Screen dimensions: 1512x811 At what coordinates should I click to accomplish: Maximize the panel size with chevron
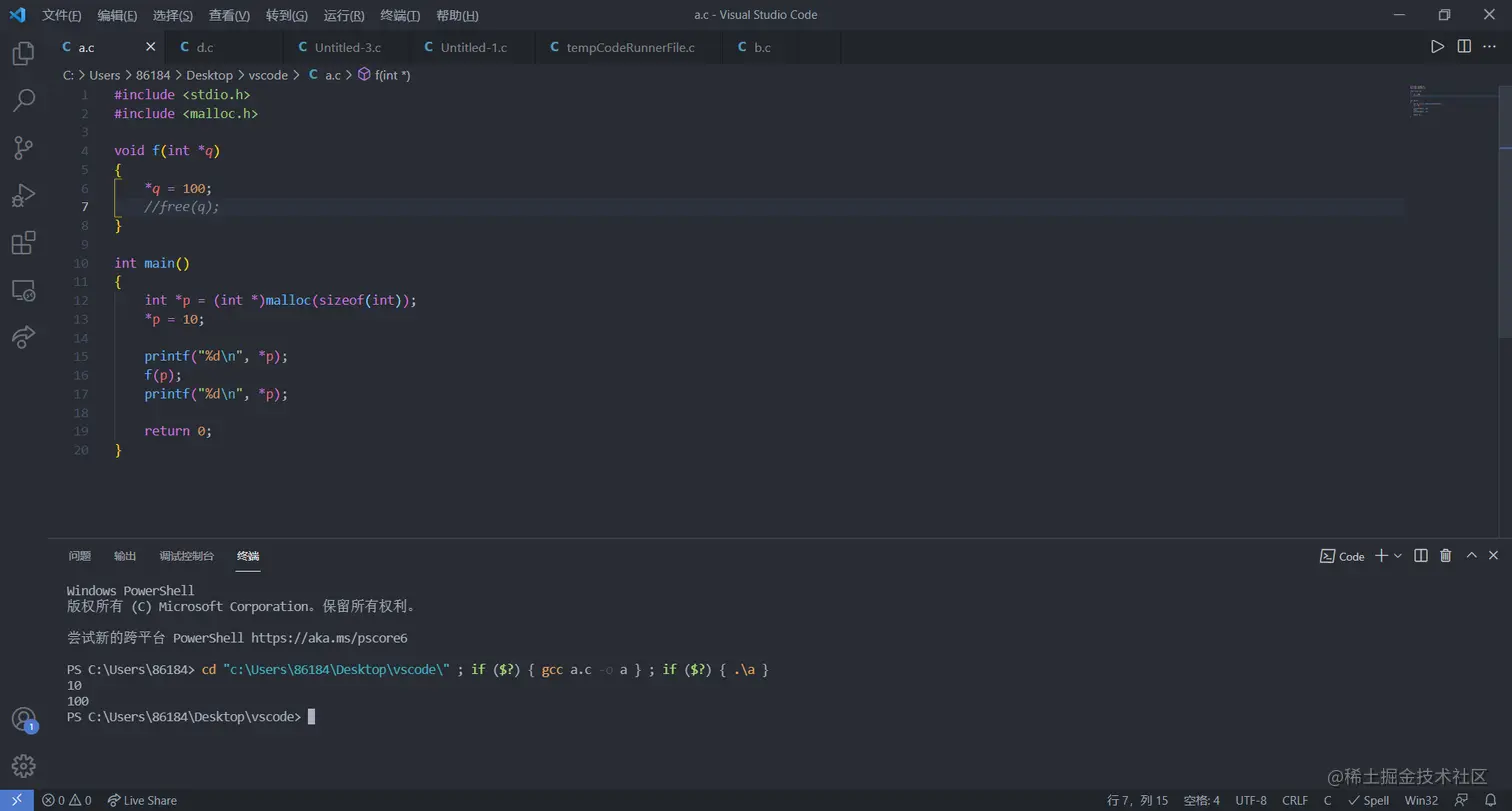pos(1471,556)
